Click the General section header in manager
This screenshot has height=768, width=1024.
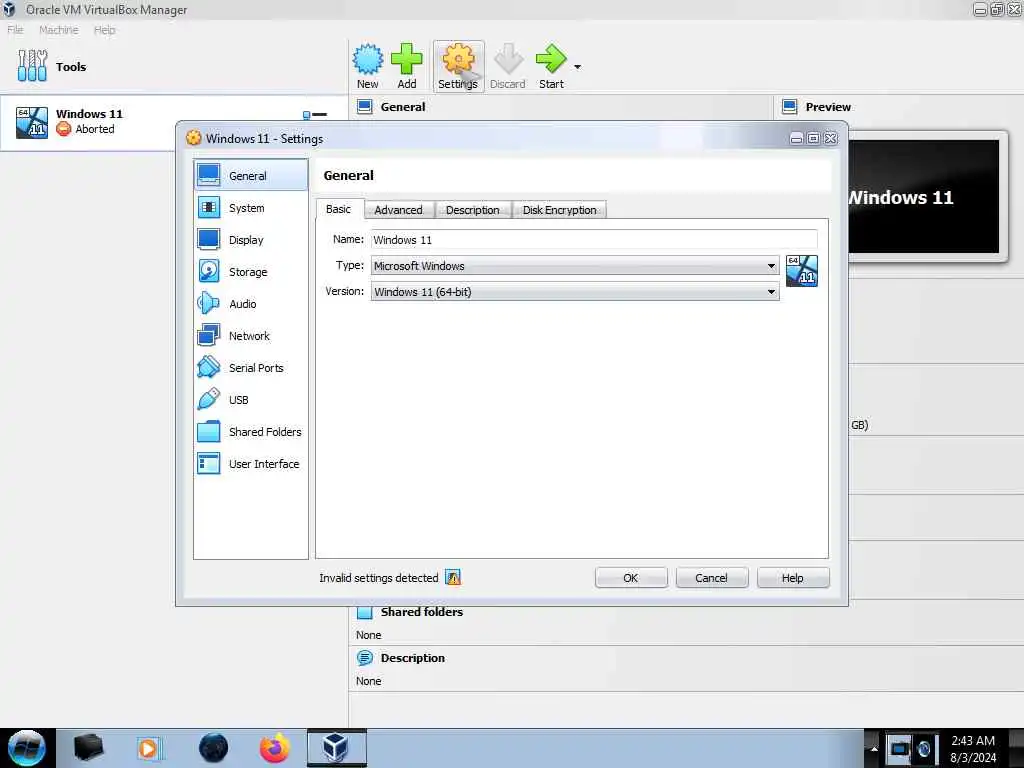(403, 107)
